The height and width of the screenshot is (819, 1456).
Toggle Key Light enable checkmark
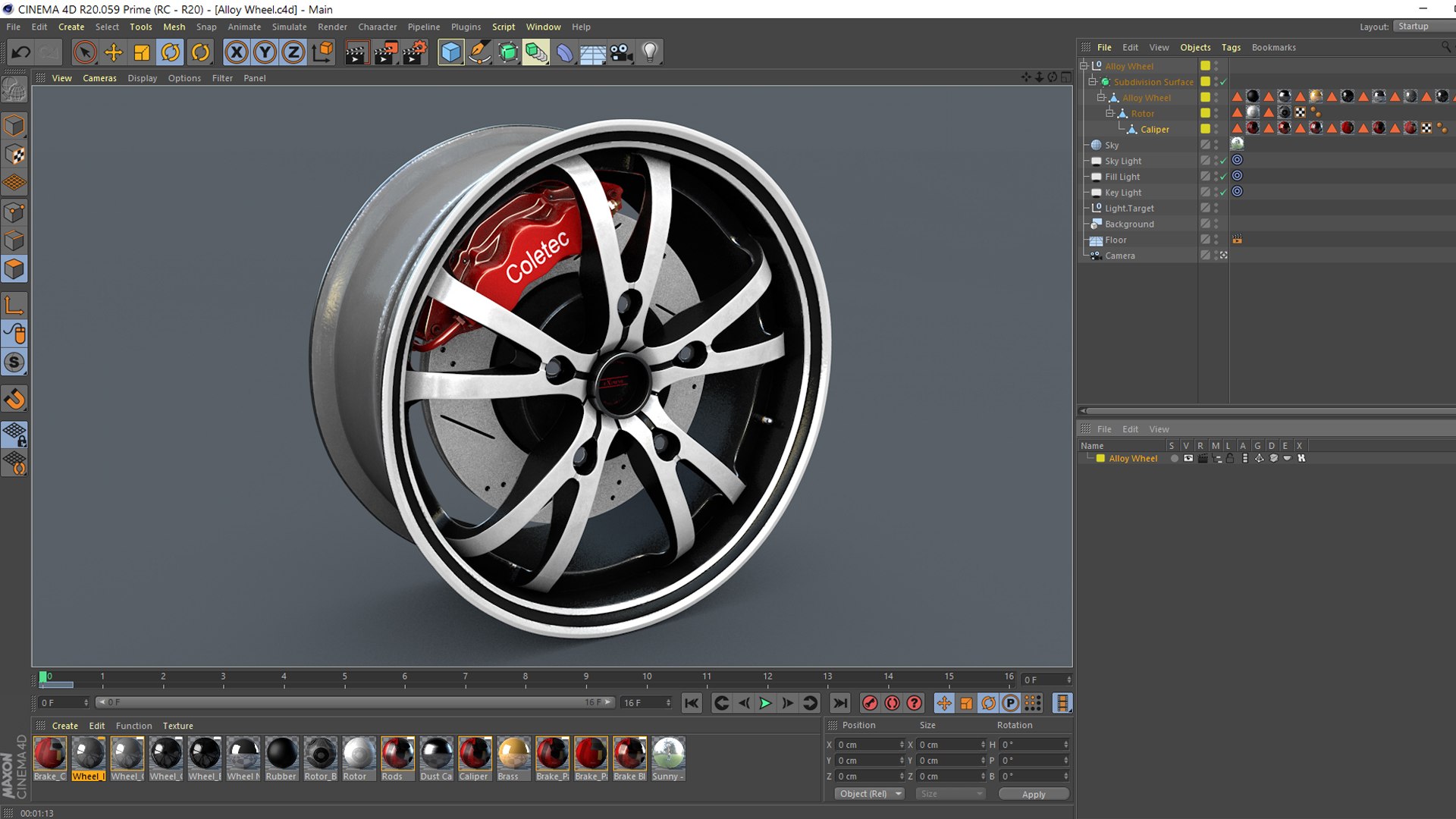pyautogui.click(x=1223, y=193)
